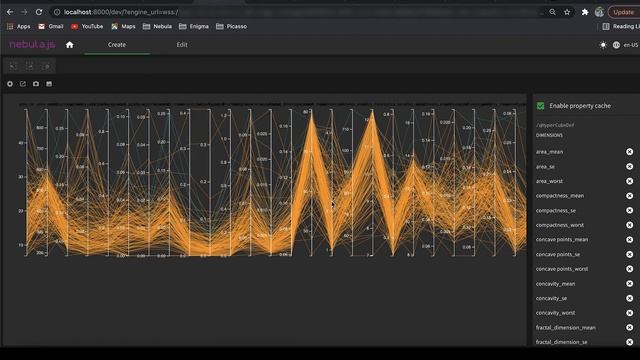Take a snapshot with the camera icon
The image size is (640, 360).
click(x=36, y=84)
